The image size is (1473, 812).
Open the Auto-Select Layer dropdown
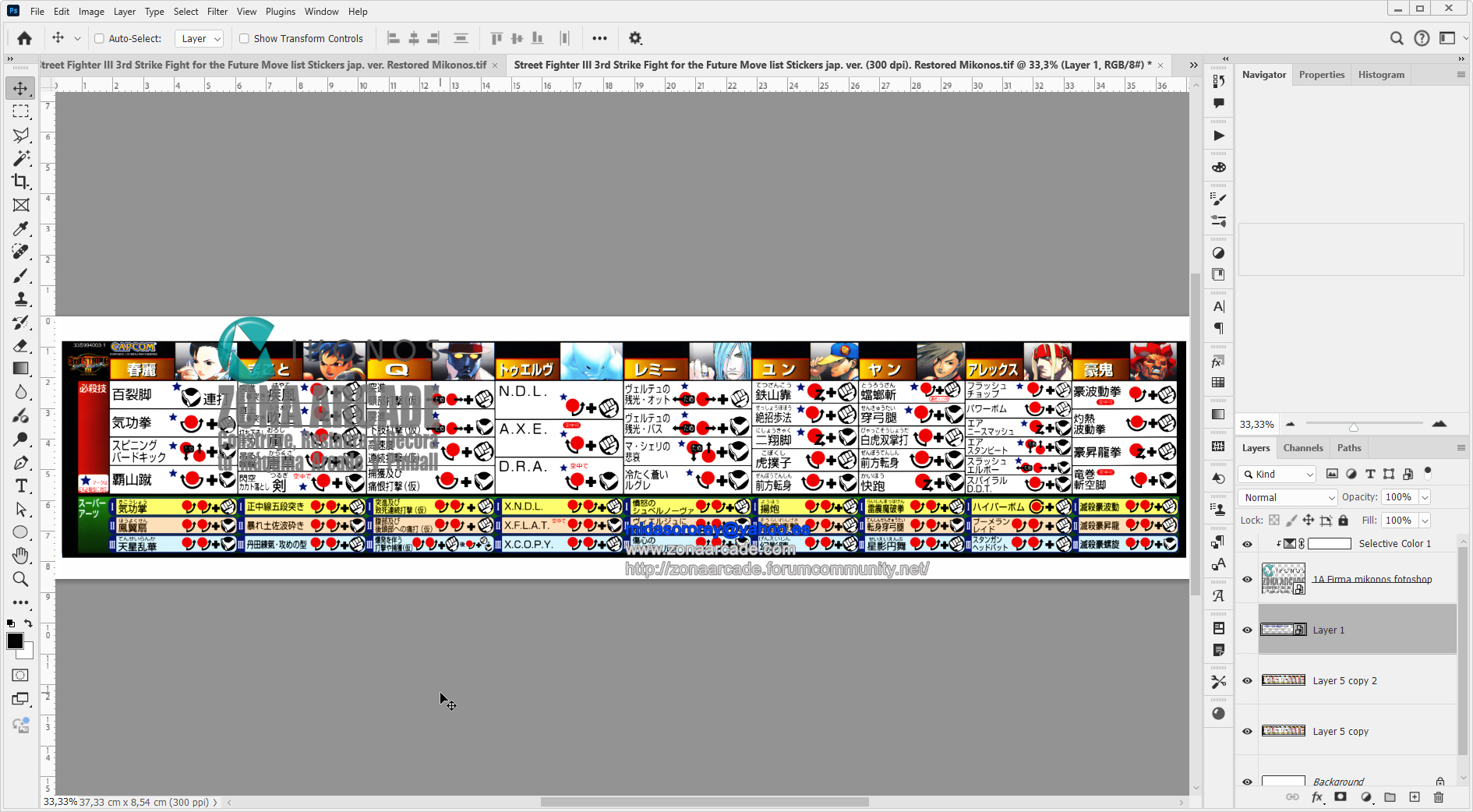point(200,38)
